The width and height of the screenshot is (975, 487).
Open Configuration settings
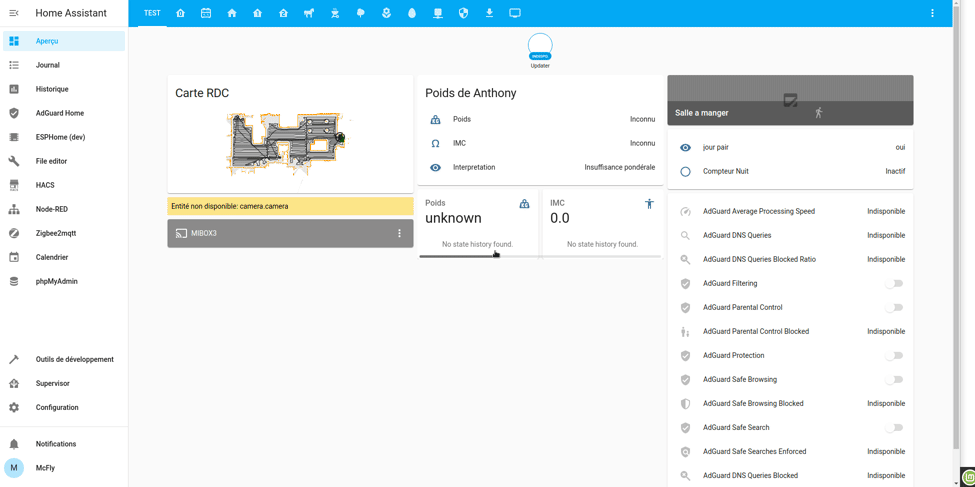(x=64, y=407)
